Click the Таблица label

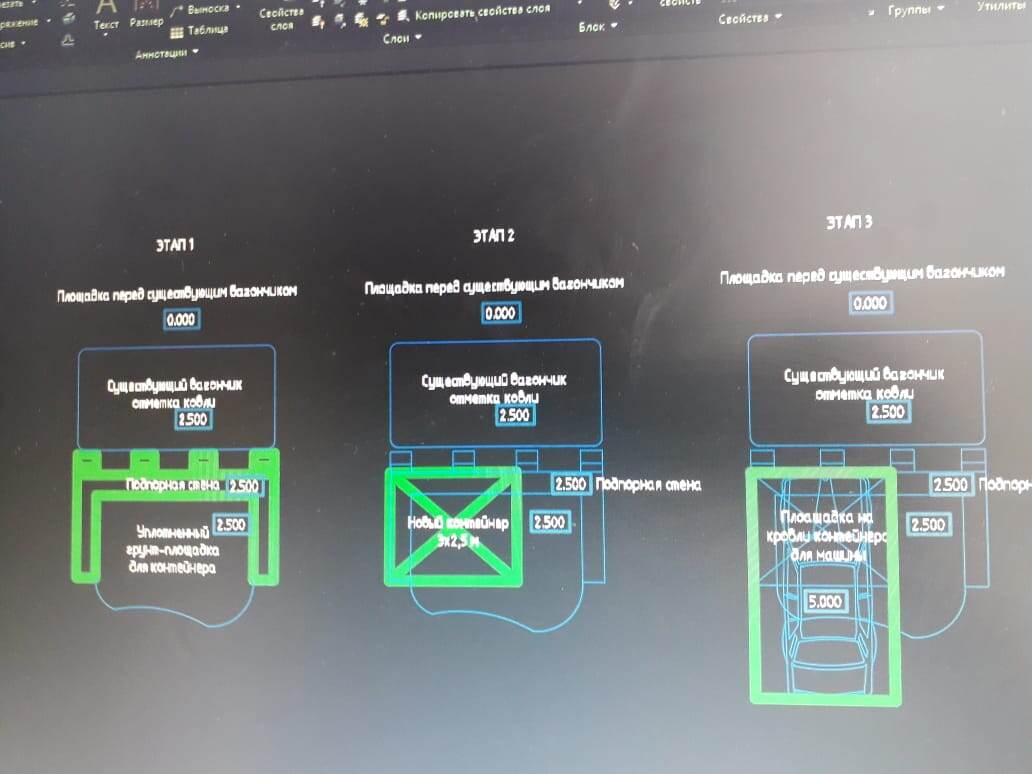coord(208,30)
